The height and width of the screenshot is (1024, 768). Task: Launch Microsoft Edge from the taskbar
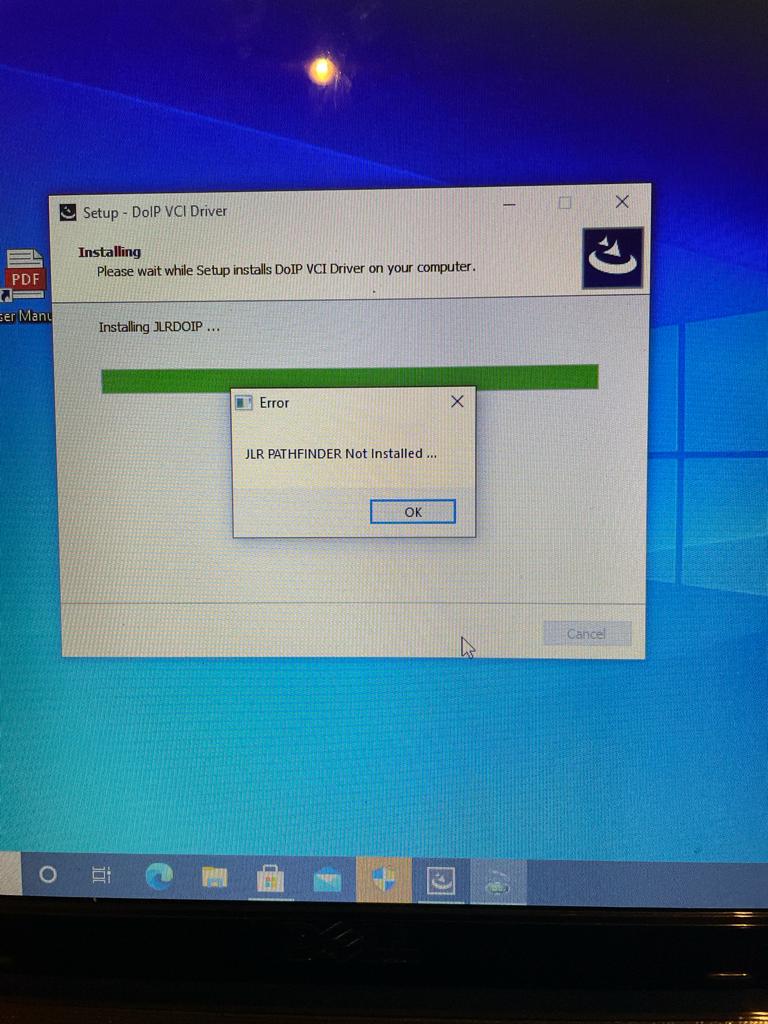point(159,876)
